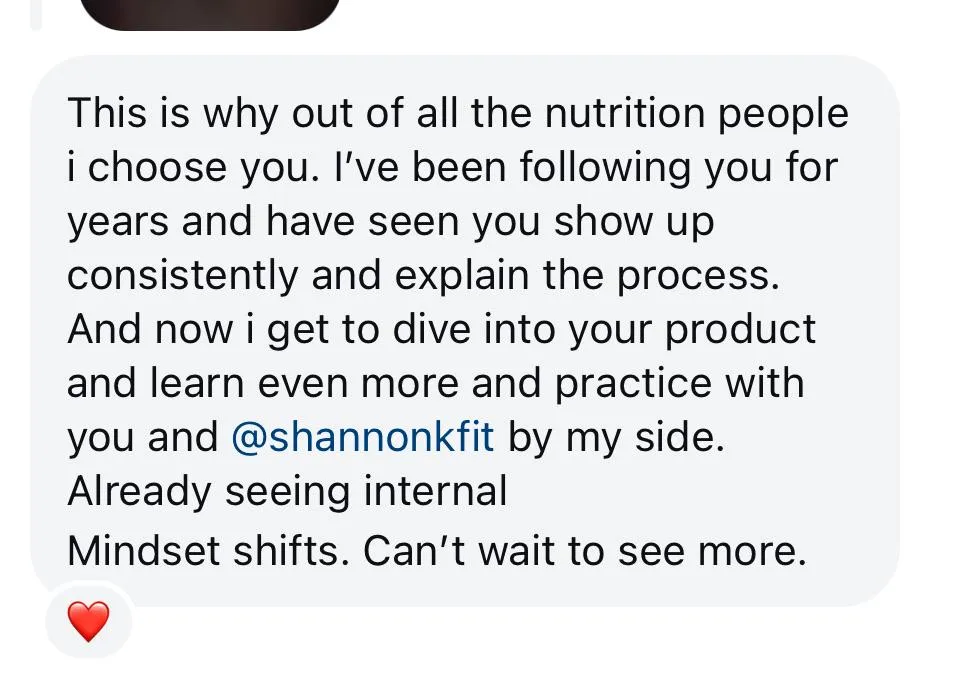Click the white circle badge around heart reaction
Viewport: 970px width, 692px height.
(88, 620)
